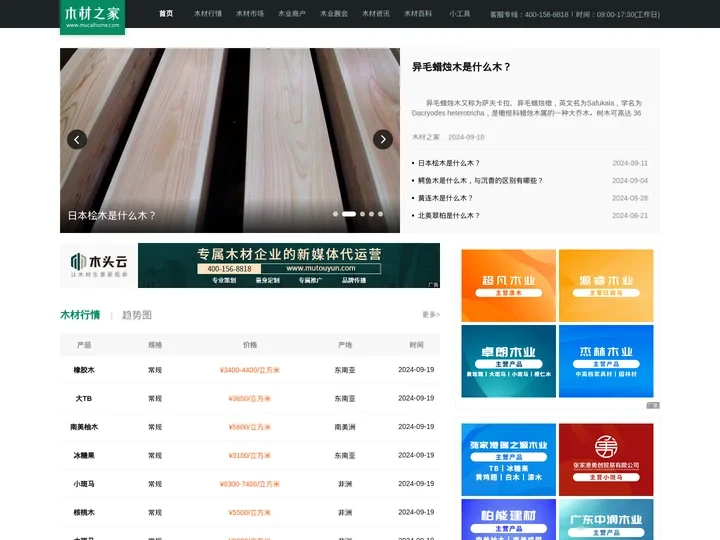Click price ¥3400-4400/立方米
The height and width of the screenshot is (540, 720).
[250, 370]
